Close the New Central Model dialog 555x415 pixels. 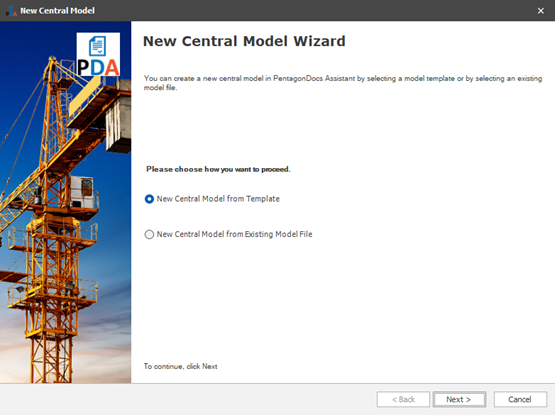pos(540,11)
